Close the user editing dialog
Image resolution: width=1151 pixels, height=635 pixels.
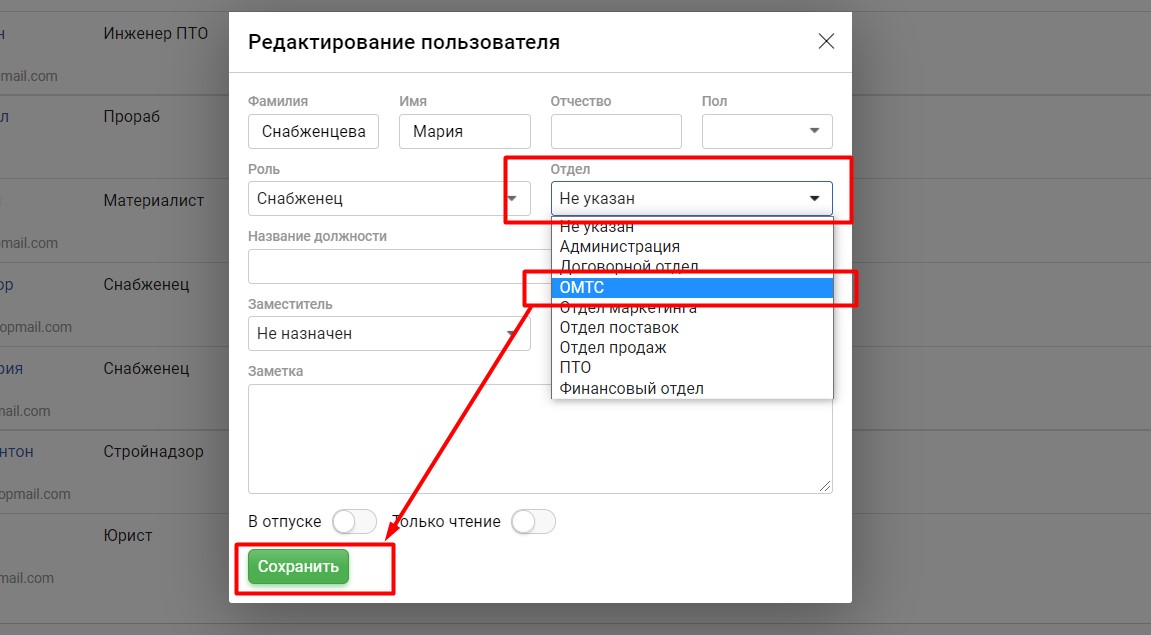pos(826,41)
